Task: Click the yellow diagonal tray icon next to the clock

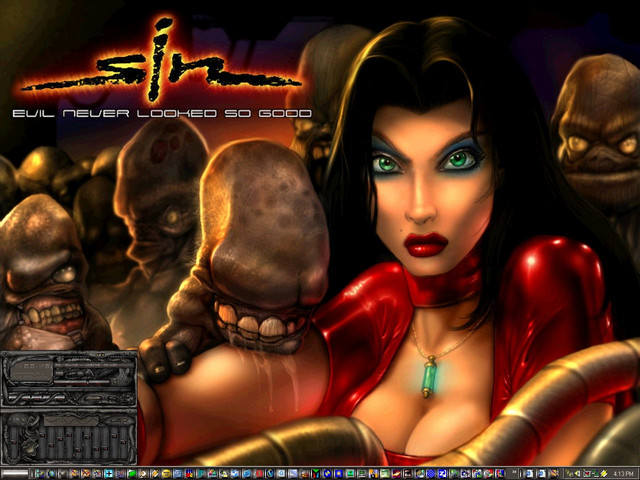Action: 604,474
